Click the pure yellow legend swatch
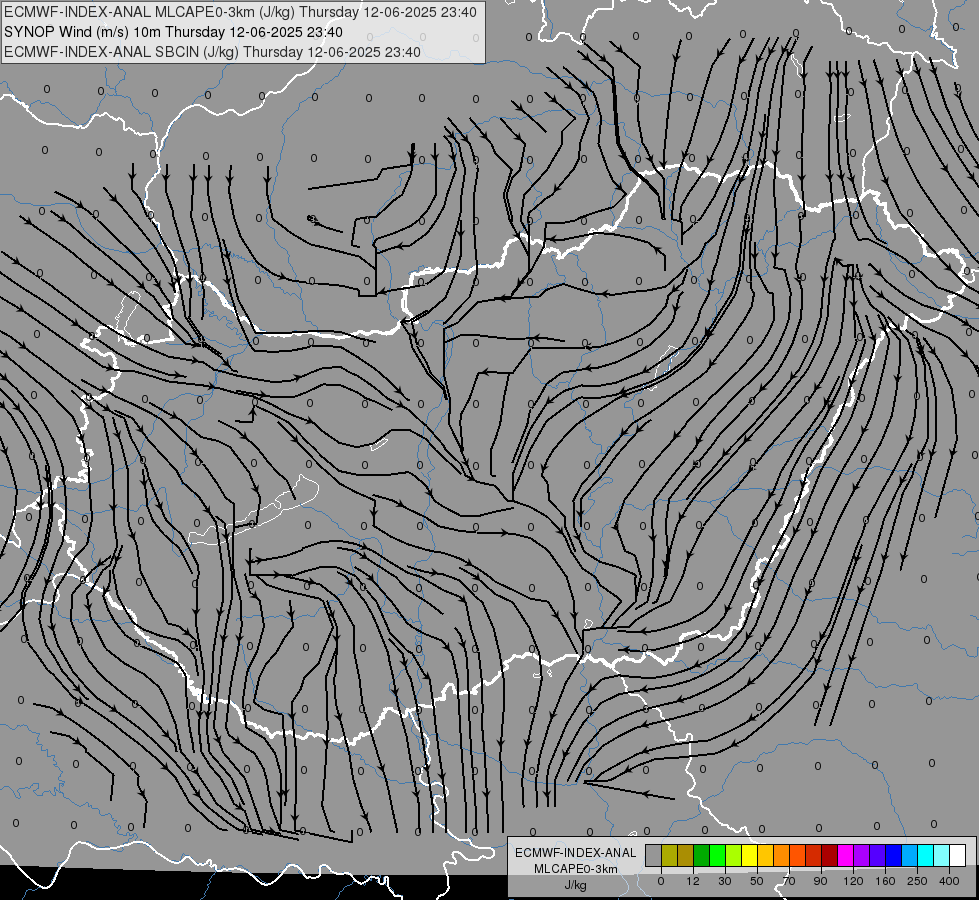This screenshot has width=979, height=900. click(749, 856)
